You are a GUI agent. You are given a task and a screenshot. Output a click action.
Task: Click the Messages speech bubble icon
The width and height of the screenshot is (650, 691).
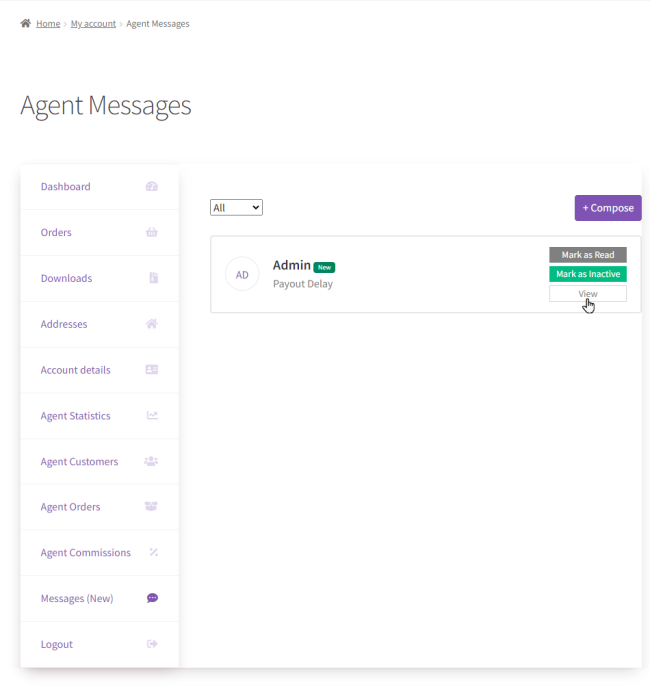tap(152, 598)
